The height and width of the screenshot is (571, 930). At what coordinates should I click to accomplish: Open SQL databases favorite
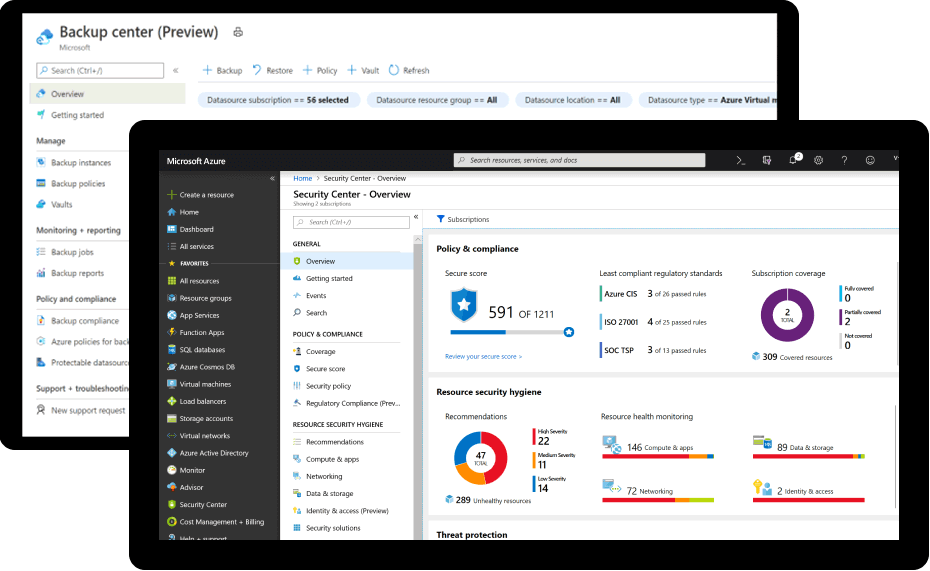click(x=196, y=349)
